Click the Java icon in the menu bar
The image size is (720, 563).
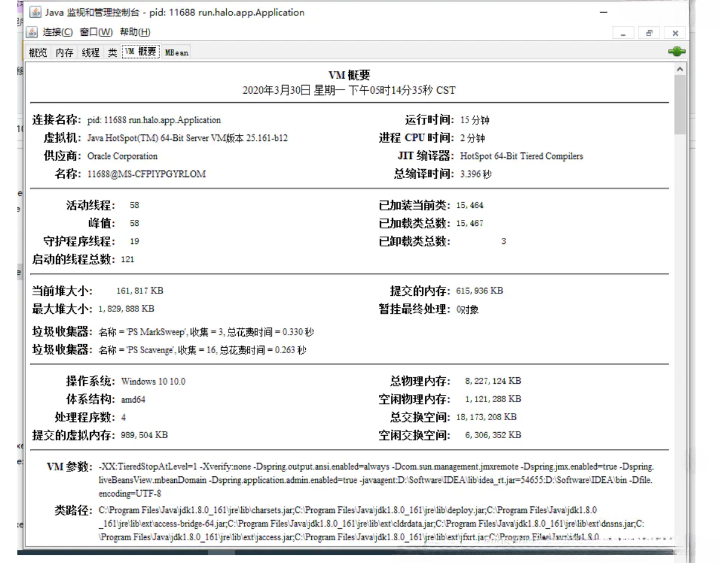pyautogui.click(x=32, y=32)
